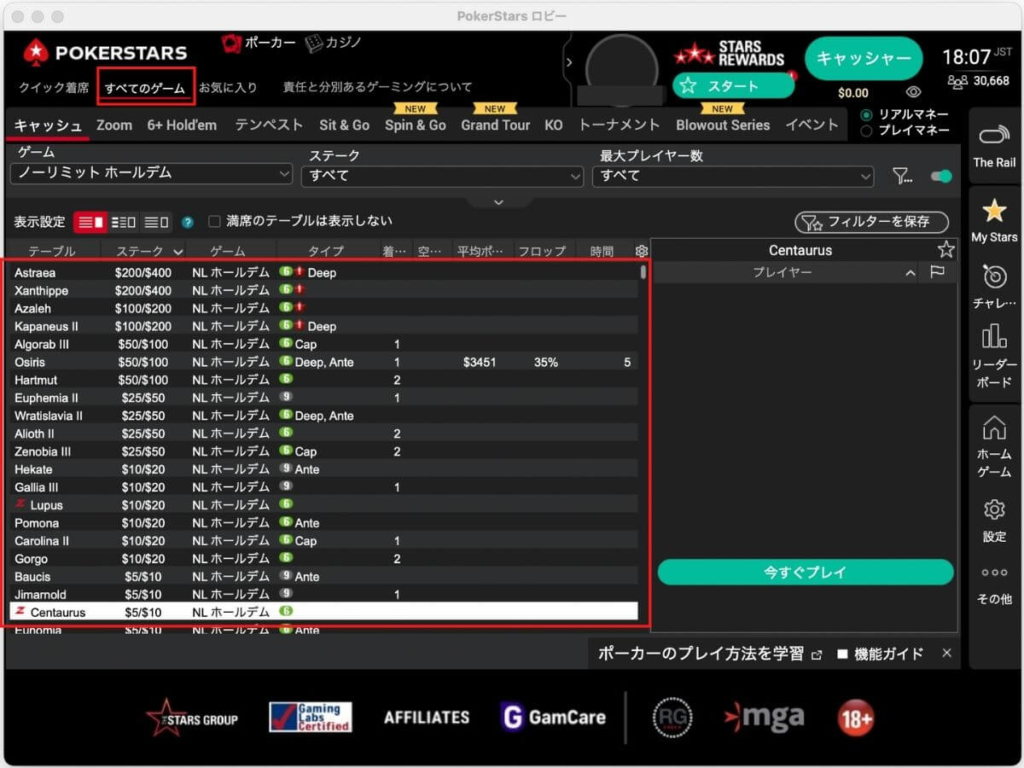
Task: Open the mga logo link
Action: (764, 717)
